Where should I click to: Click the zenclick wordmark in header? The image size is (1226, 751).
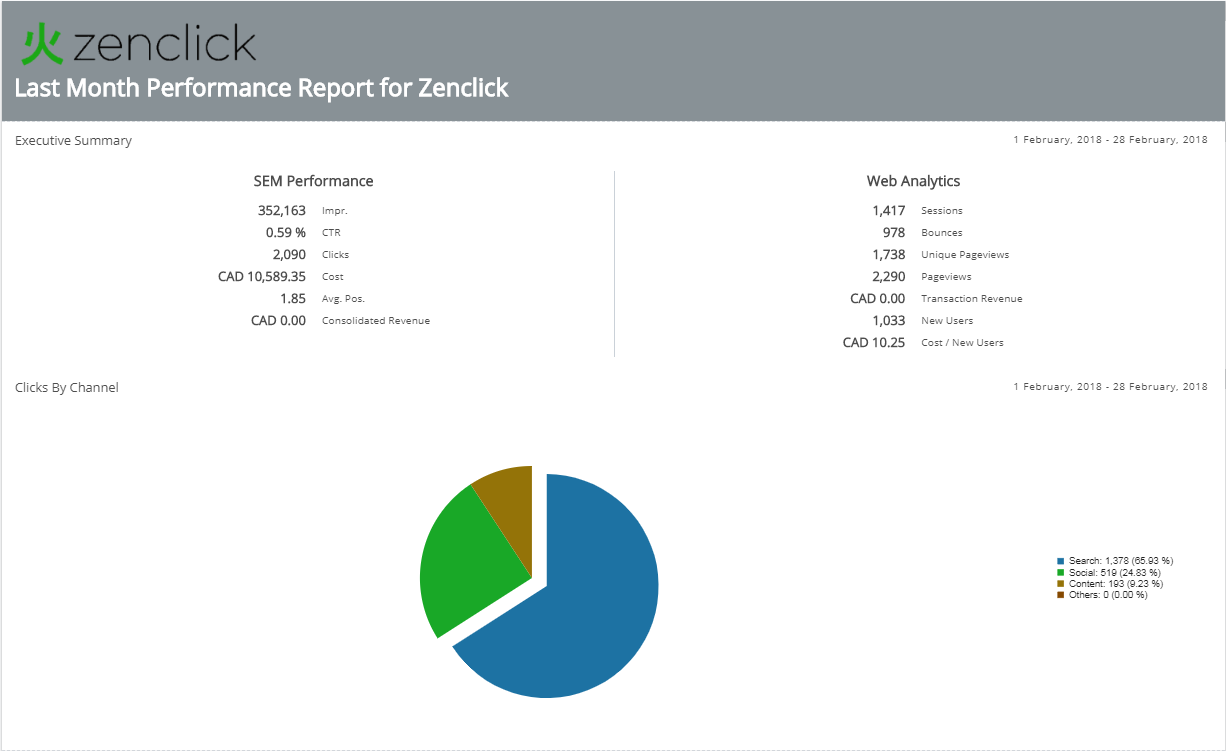click(165, 44)
